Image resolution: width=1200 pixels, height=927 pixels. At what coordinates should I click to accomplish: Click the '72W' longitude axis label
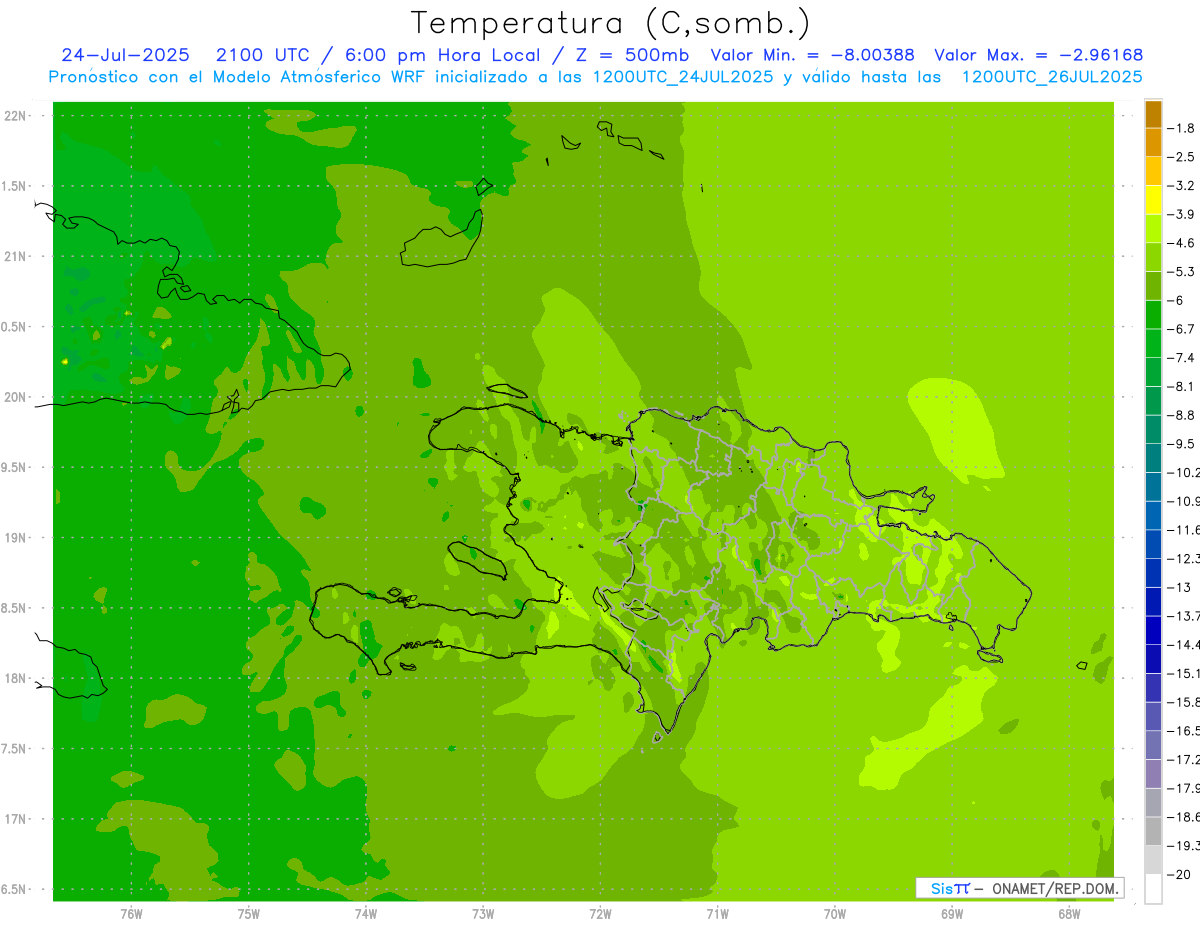pos(600,913)
